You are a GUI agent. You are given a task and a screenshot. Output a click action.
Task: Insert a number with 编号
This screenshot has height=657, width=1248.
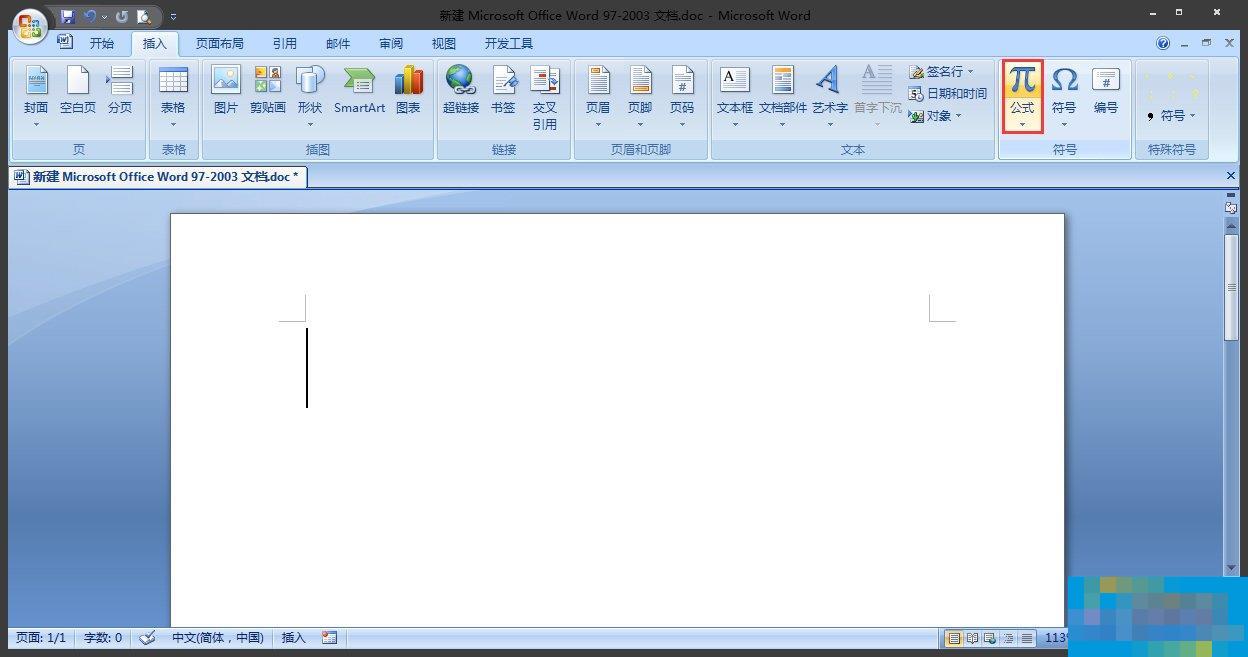(1106, 90)
